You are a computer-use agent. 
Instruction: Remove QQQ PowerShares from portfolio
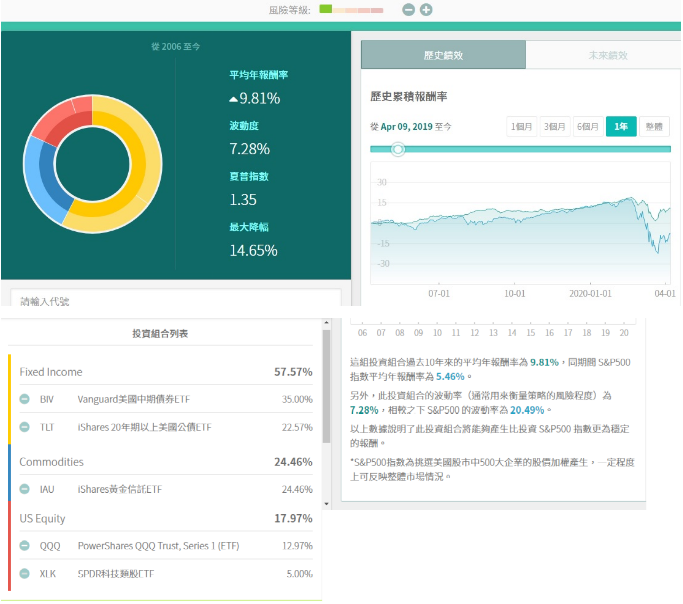(24, 546)
